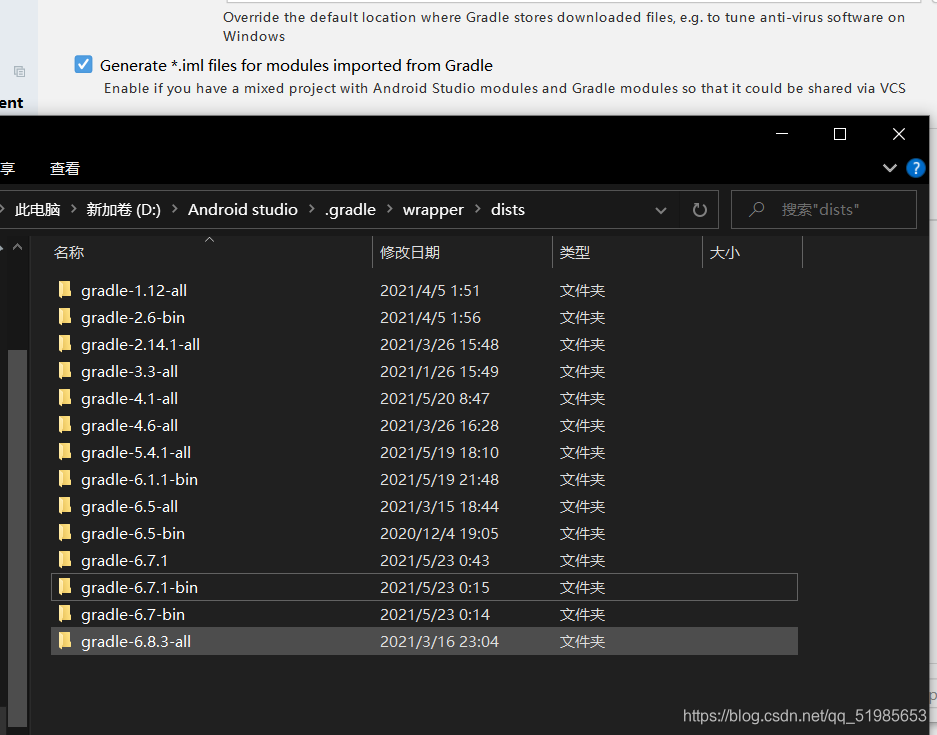Click the gradle-6.8.3-all folder icon
The height and width of the screenshot is (735, 937).
click(x=65, y=641)
